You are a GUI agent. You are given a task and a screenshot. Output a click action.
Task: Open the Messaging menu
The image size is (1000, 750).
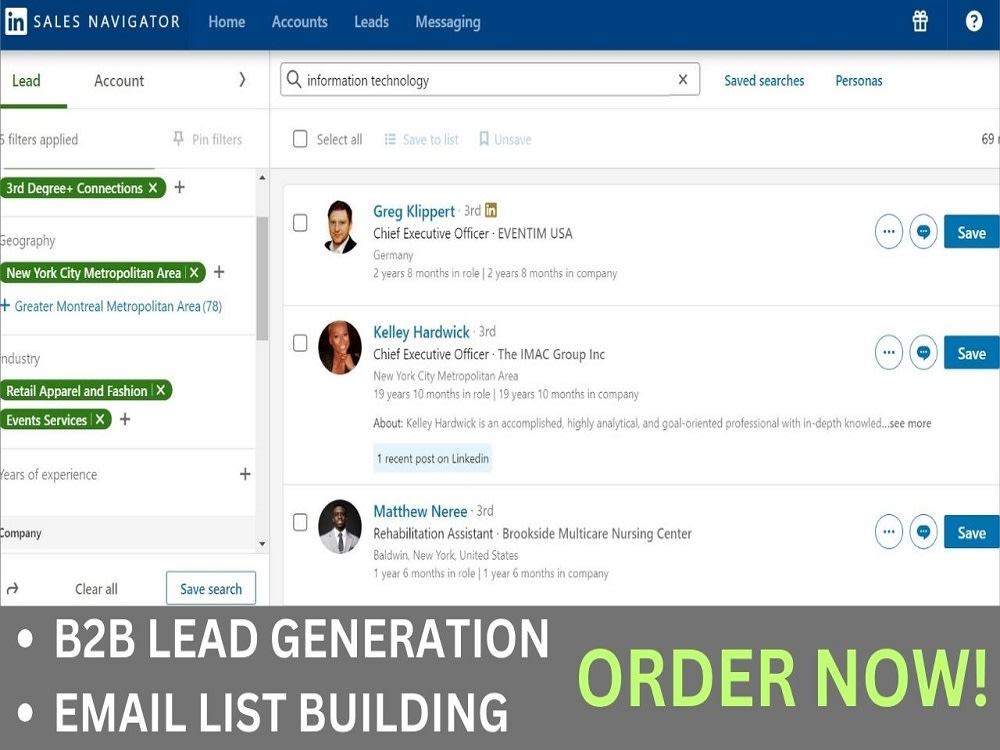tap(448, 22)
